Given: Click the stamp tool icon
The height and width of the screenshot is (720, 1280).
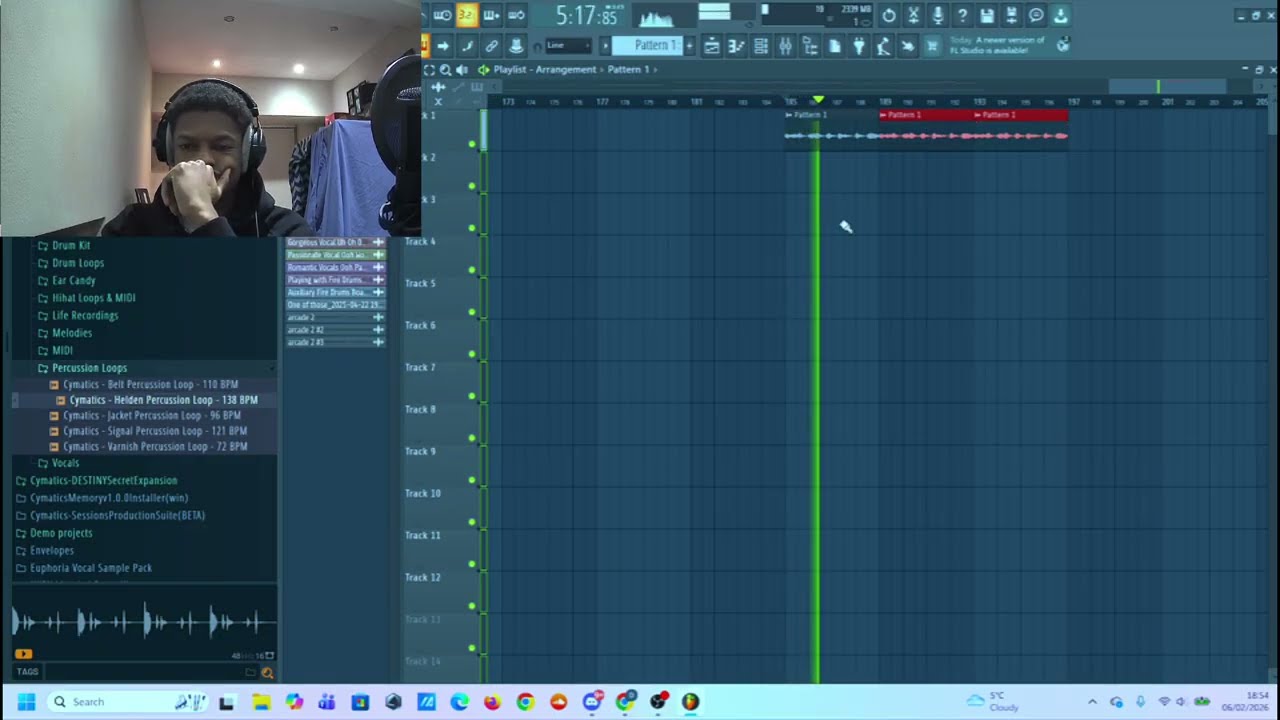Looking at the screenshot, I should click(516, 46).
